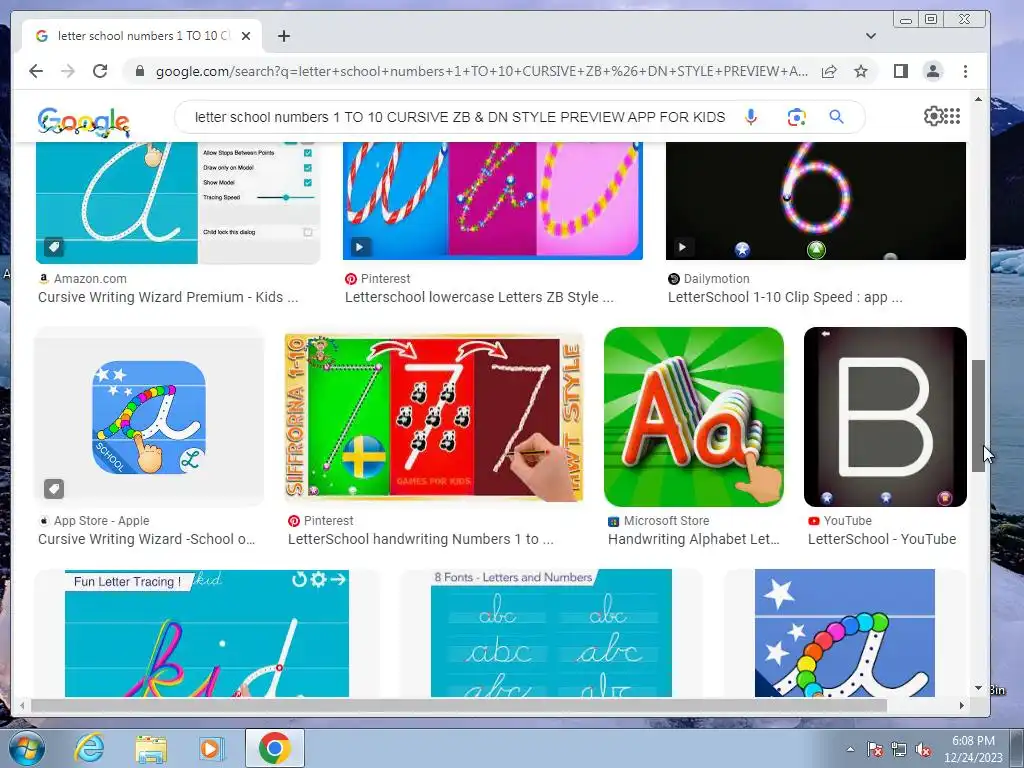The width and height of the screenshot is (1024, 768).
Task: Click the product tag icon on Amazon image
Action: (54, 247)
